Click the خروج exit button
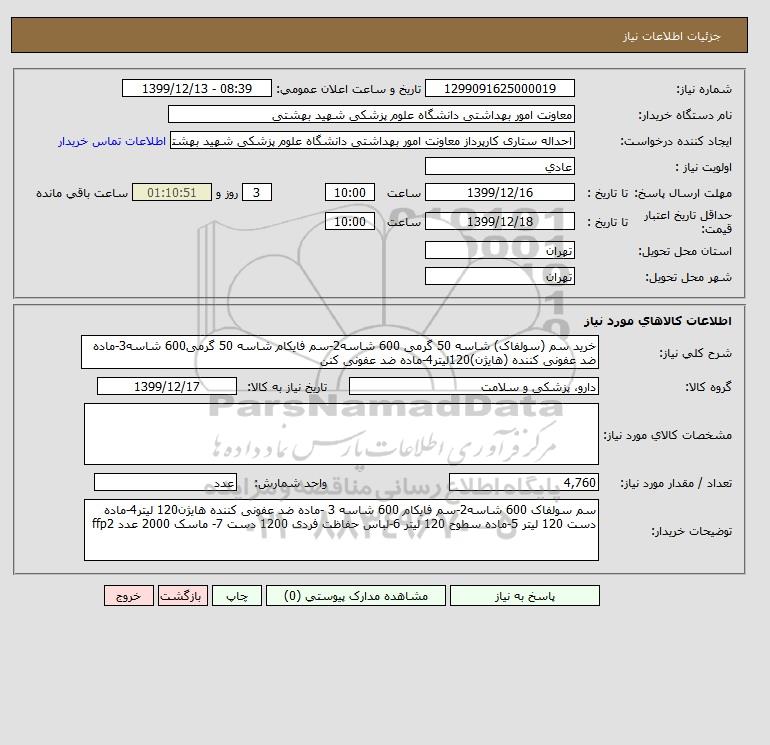 (129, 596)
